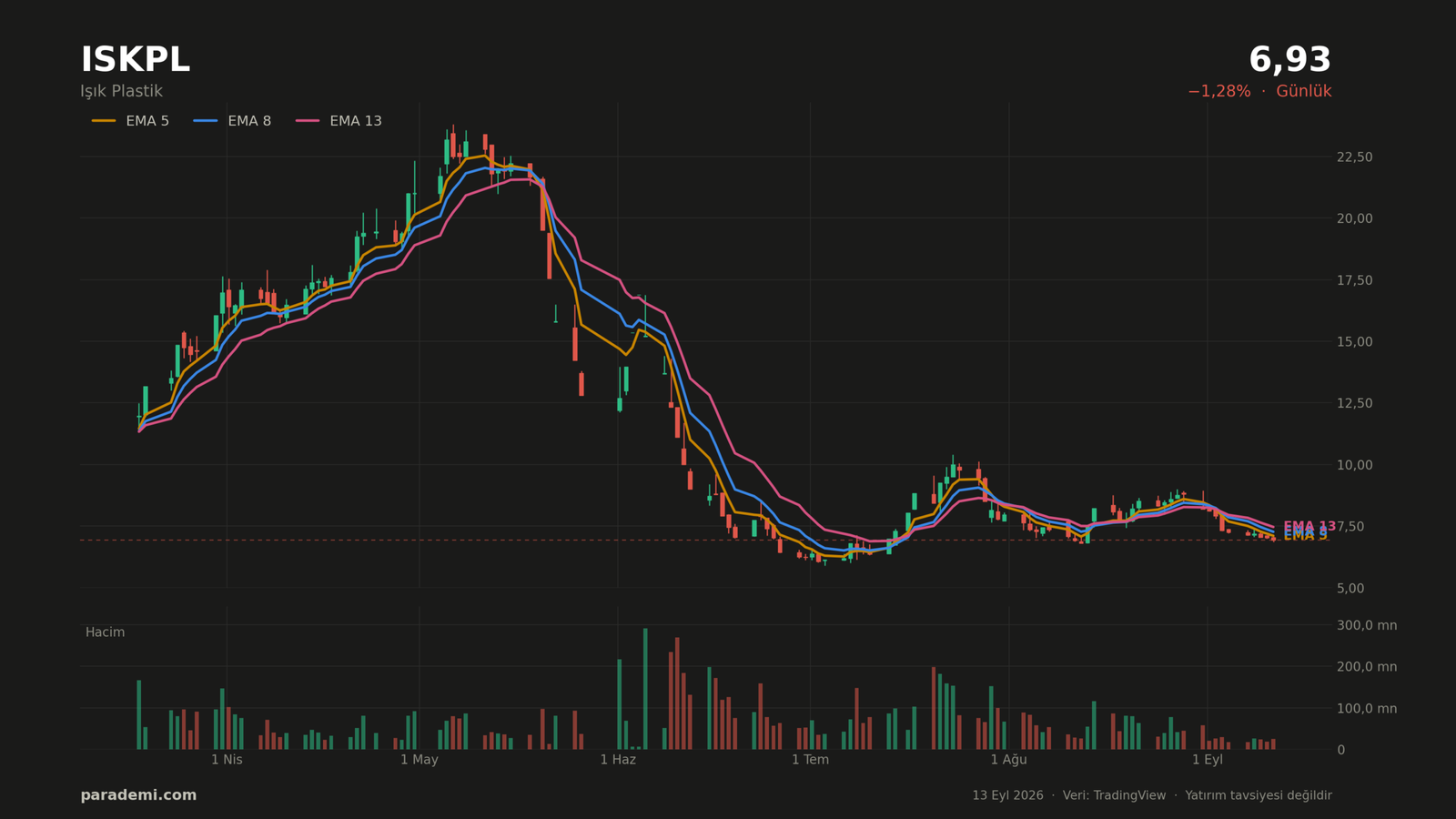Click the 1 Tem date label
Viewport: 1456px width, 819px height.
810,760
